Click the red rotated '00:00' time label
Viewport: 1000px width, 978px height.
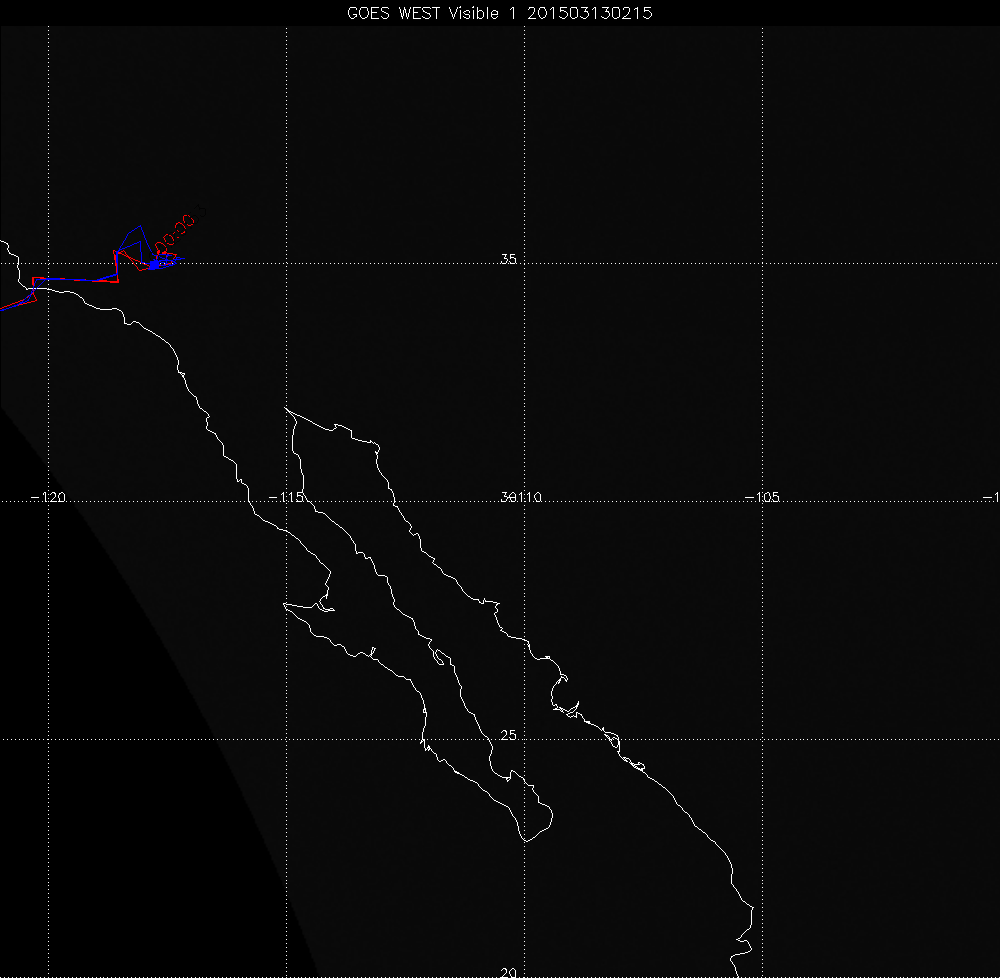coord(174,233)
